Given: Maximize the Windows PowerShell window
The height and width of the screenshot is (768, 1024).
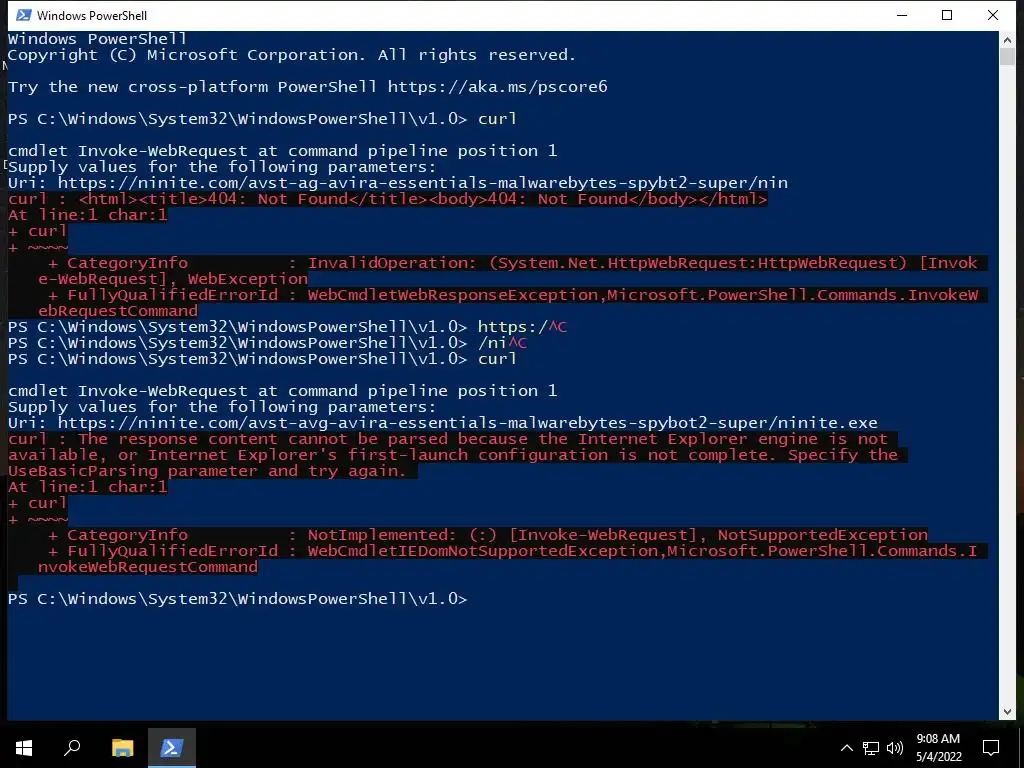Looking at the screenshot, I should (x=947, y=15).
